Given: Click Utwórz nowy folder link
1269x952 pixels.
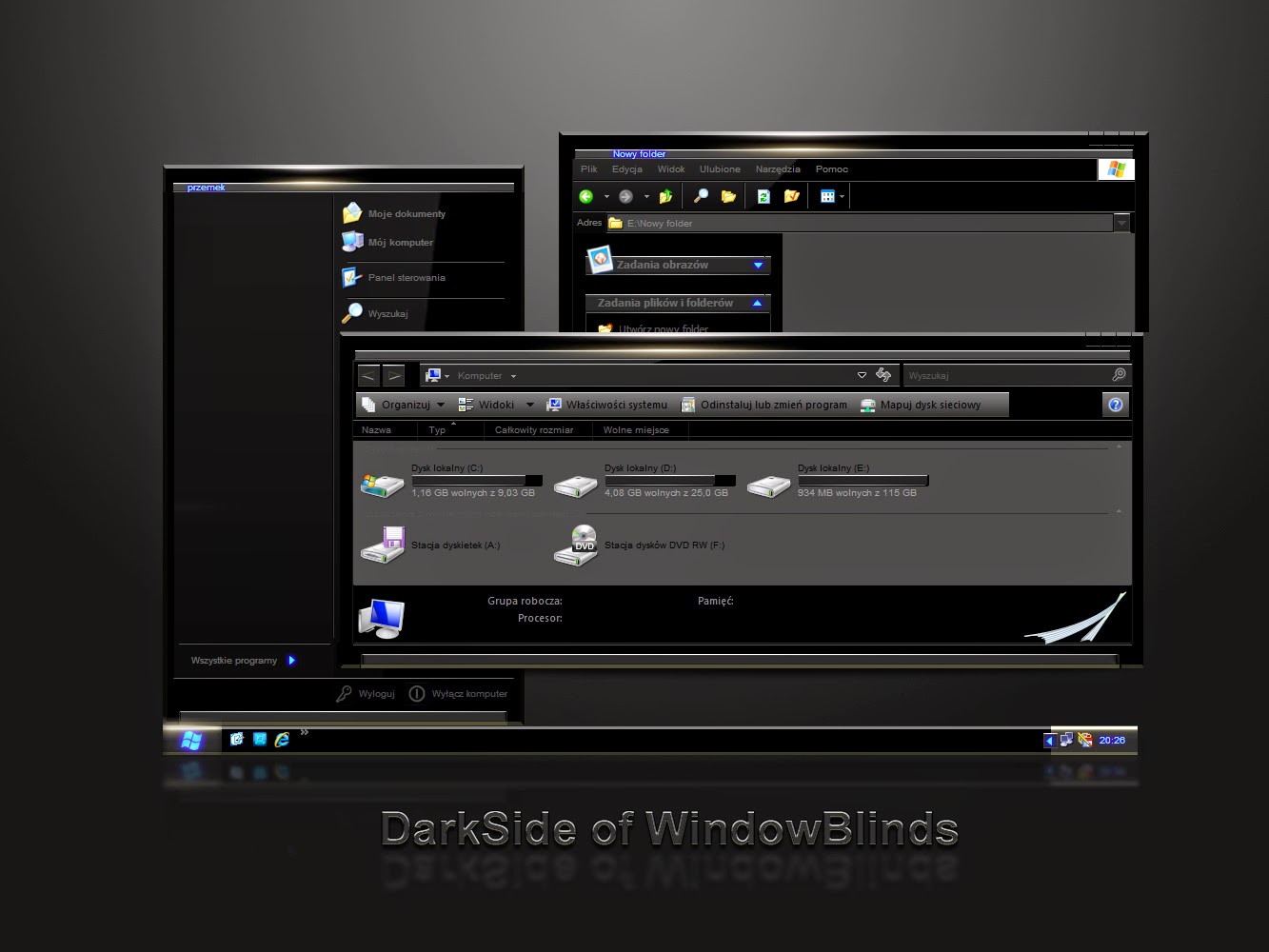Looking at the screenshot, I should [653, 328].
